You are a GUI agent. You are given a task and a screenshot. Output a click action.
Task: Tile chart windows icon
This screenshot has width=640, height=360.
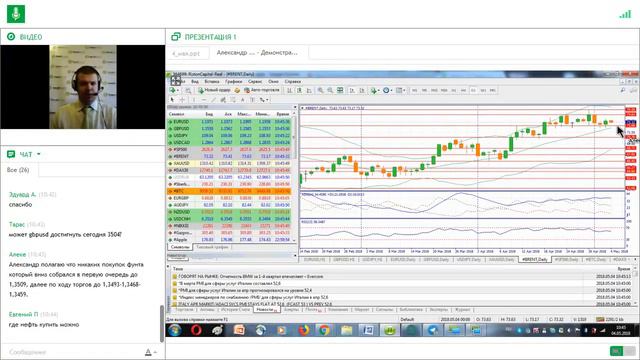point(340,90)
